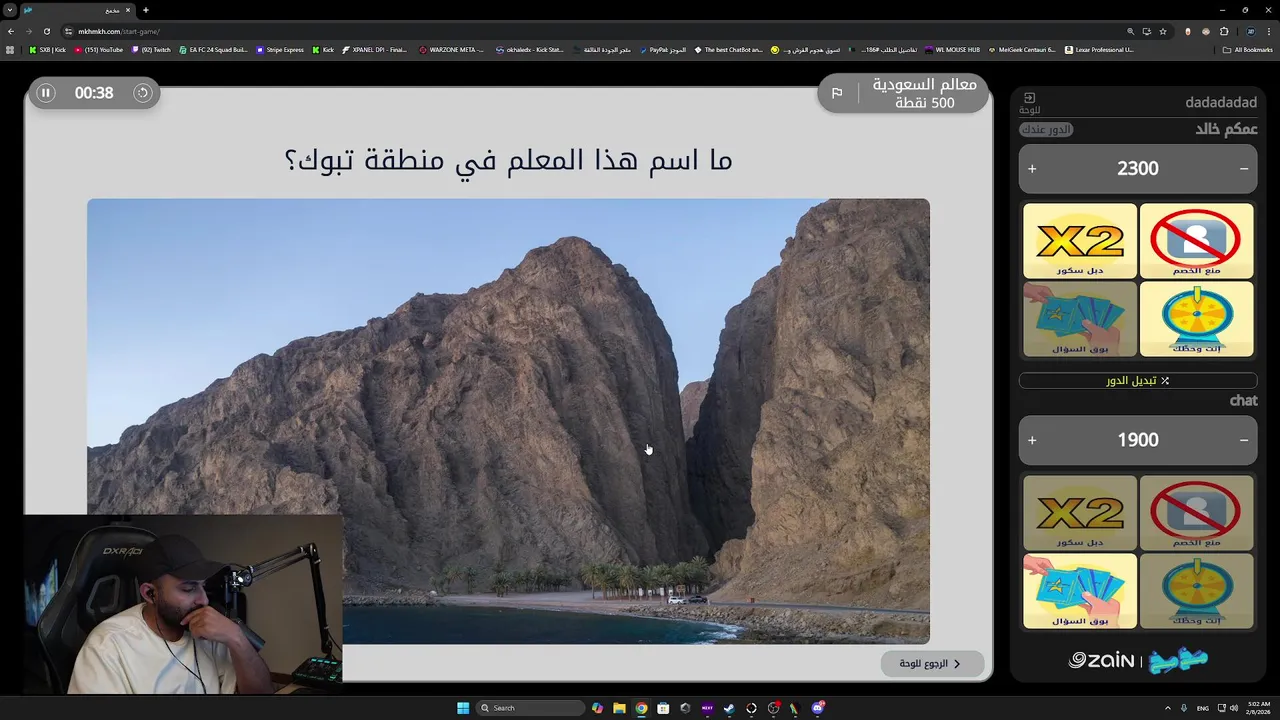Click الرجوع للوحة return to board button

pyautogui.click(x=932, y=663)
